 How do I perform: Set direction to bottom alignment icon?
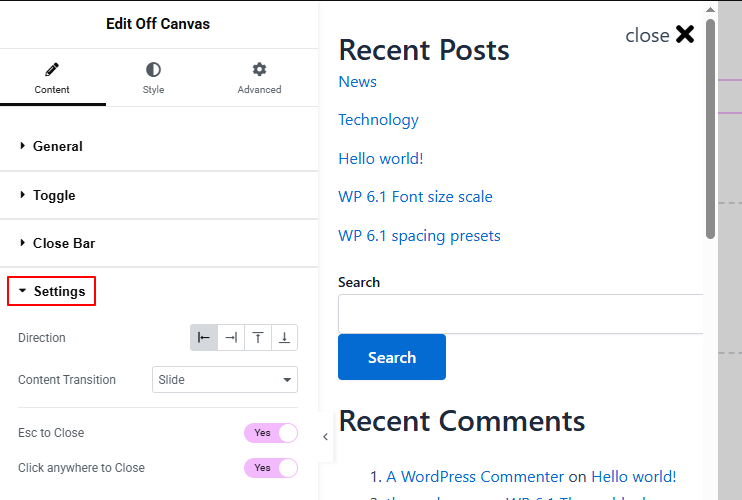[284, 338]
